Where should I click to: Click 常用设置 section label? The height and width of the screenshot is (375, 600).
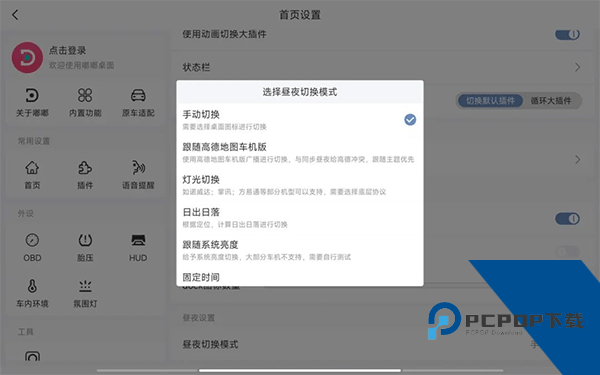pos(34,141)
